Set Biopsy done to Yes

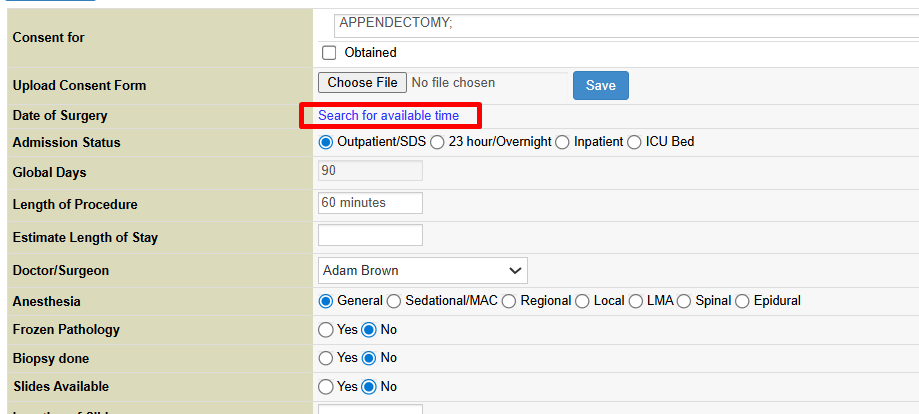tap(325, 358)
